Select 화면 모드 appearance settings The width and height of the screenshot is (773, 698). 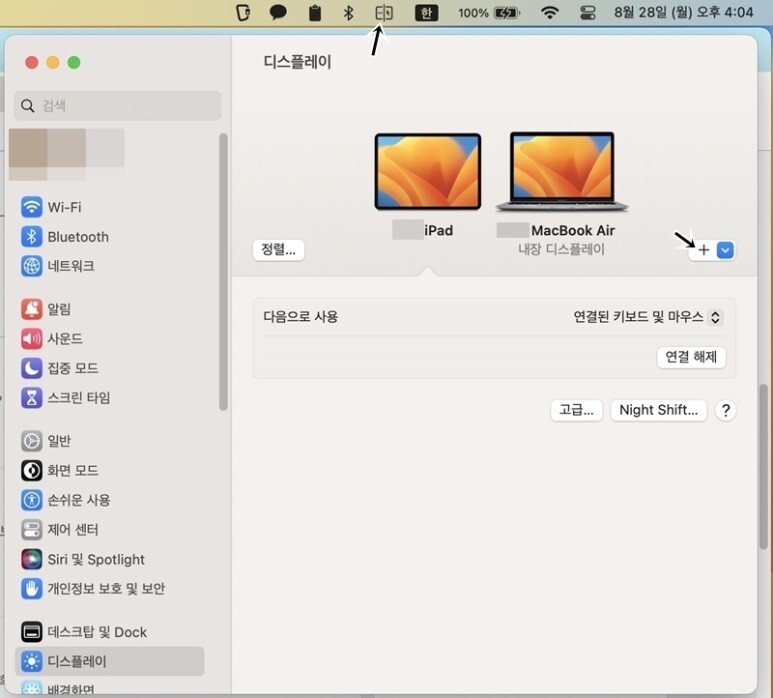tap(60, 470)
